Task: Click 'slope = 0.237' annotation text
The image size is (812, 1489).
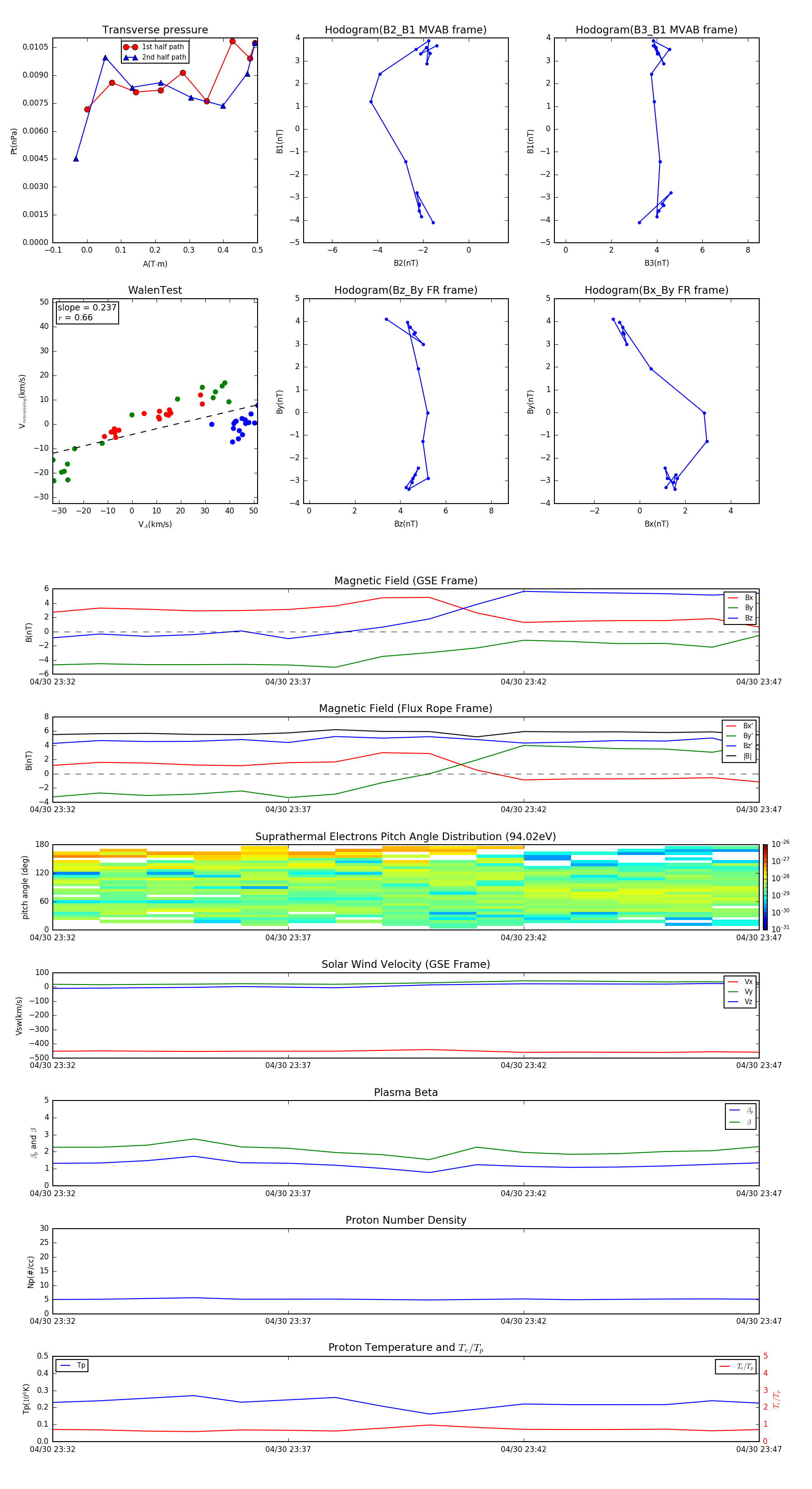Action: pyautogui.click(x=87, y=308)
